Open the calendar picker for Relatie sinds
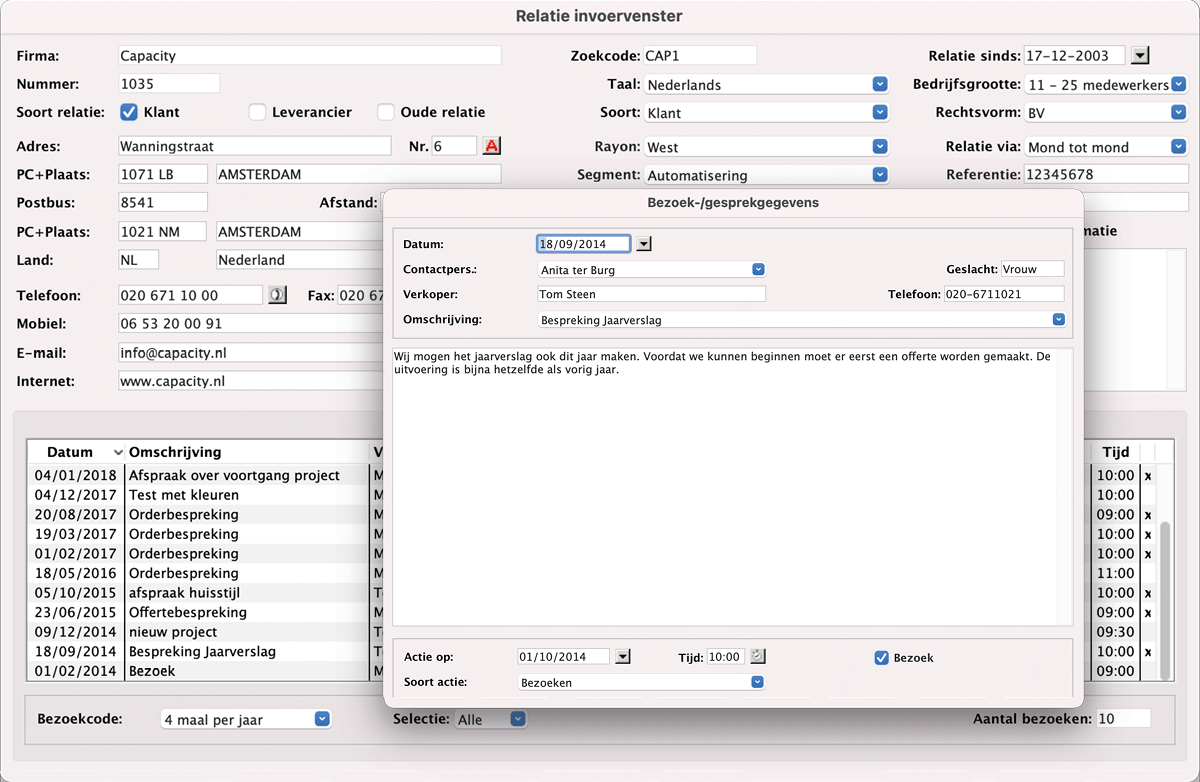This screenshot has width=1200, height=782. [1142, 56]
